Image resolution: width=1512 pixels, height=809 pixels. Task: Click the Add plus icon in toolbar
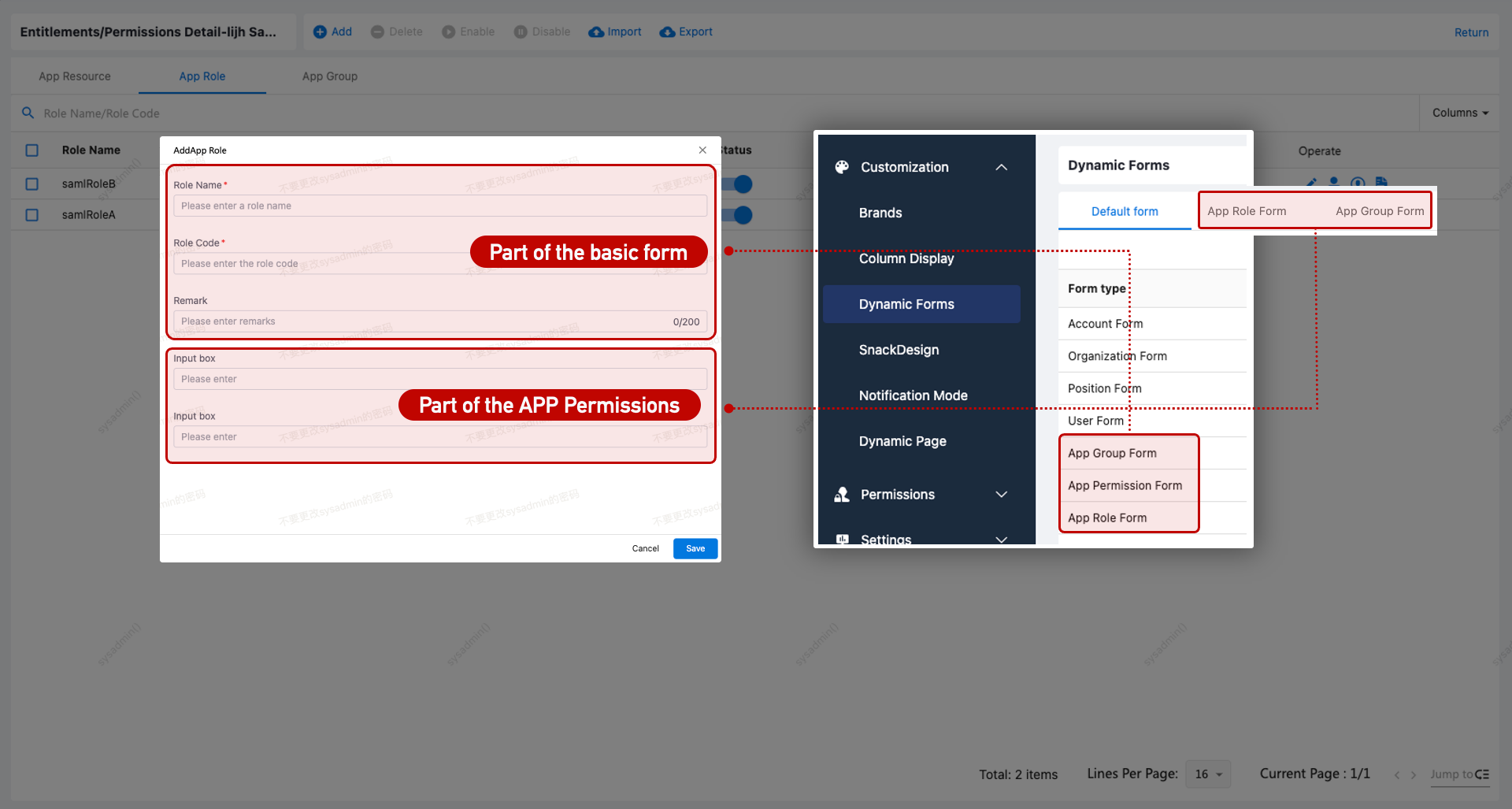pos(320,32)
